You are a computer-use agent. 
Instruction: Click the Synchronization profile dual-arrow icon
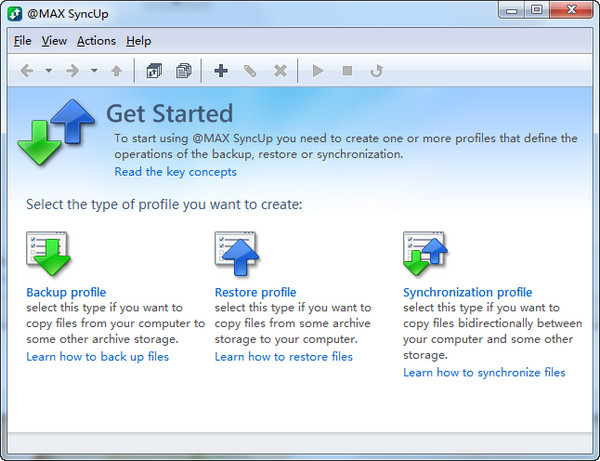[425, 253]
